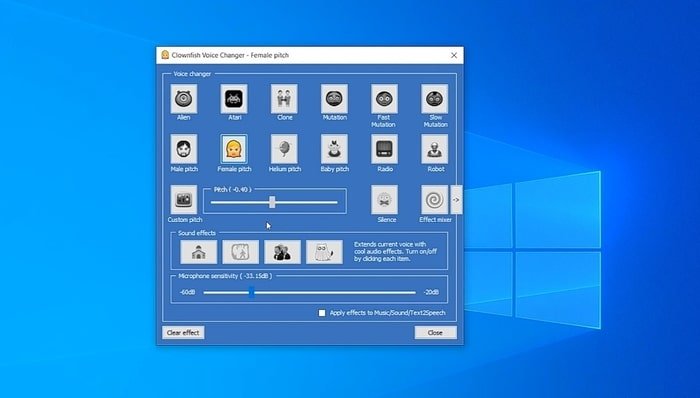
Task: Click the Female pitch icon
Action: tap(233, 149)
